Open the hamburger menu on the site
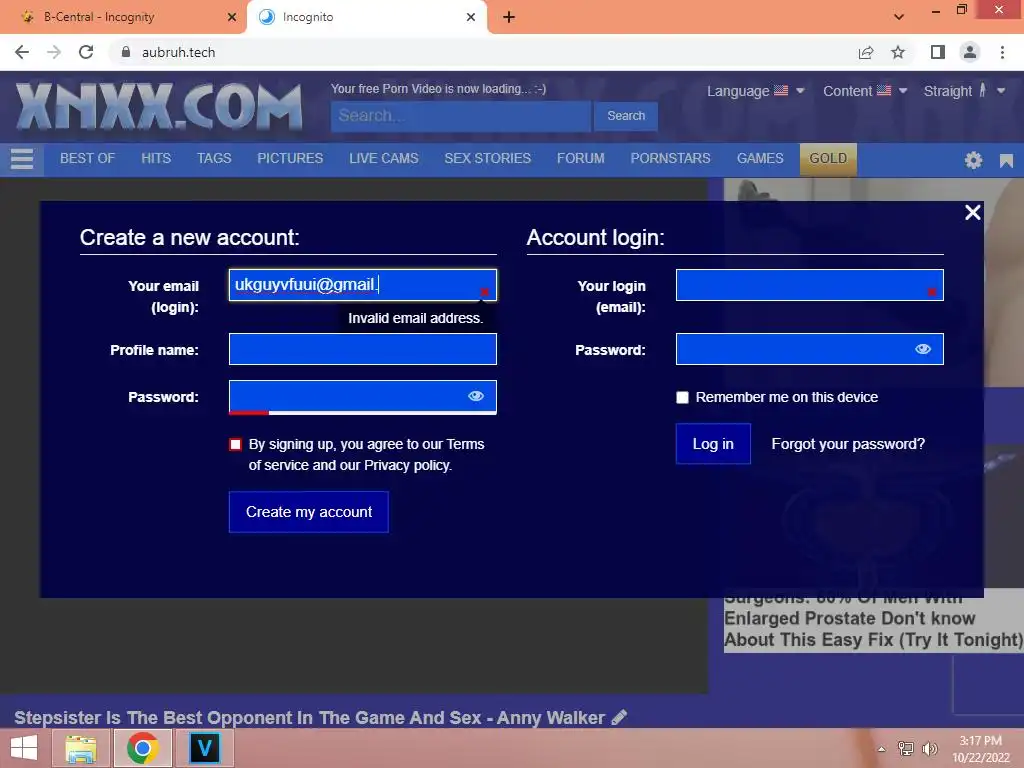Image resolution: width=1024 pixels, height=768 pixels. tap(22, 159)
